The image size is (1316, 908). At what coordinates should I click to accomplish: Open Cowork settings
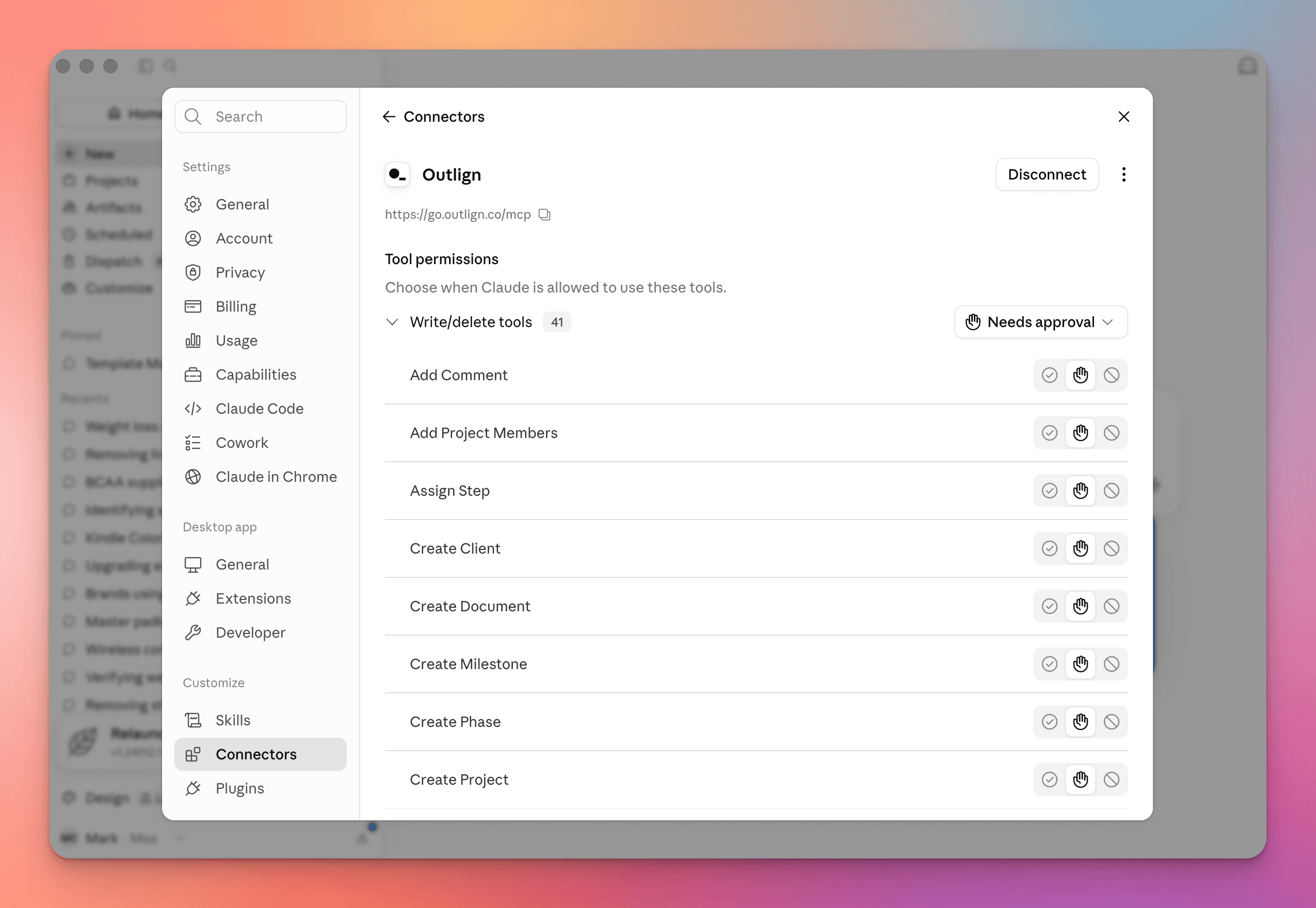pos(261,443)
